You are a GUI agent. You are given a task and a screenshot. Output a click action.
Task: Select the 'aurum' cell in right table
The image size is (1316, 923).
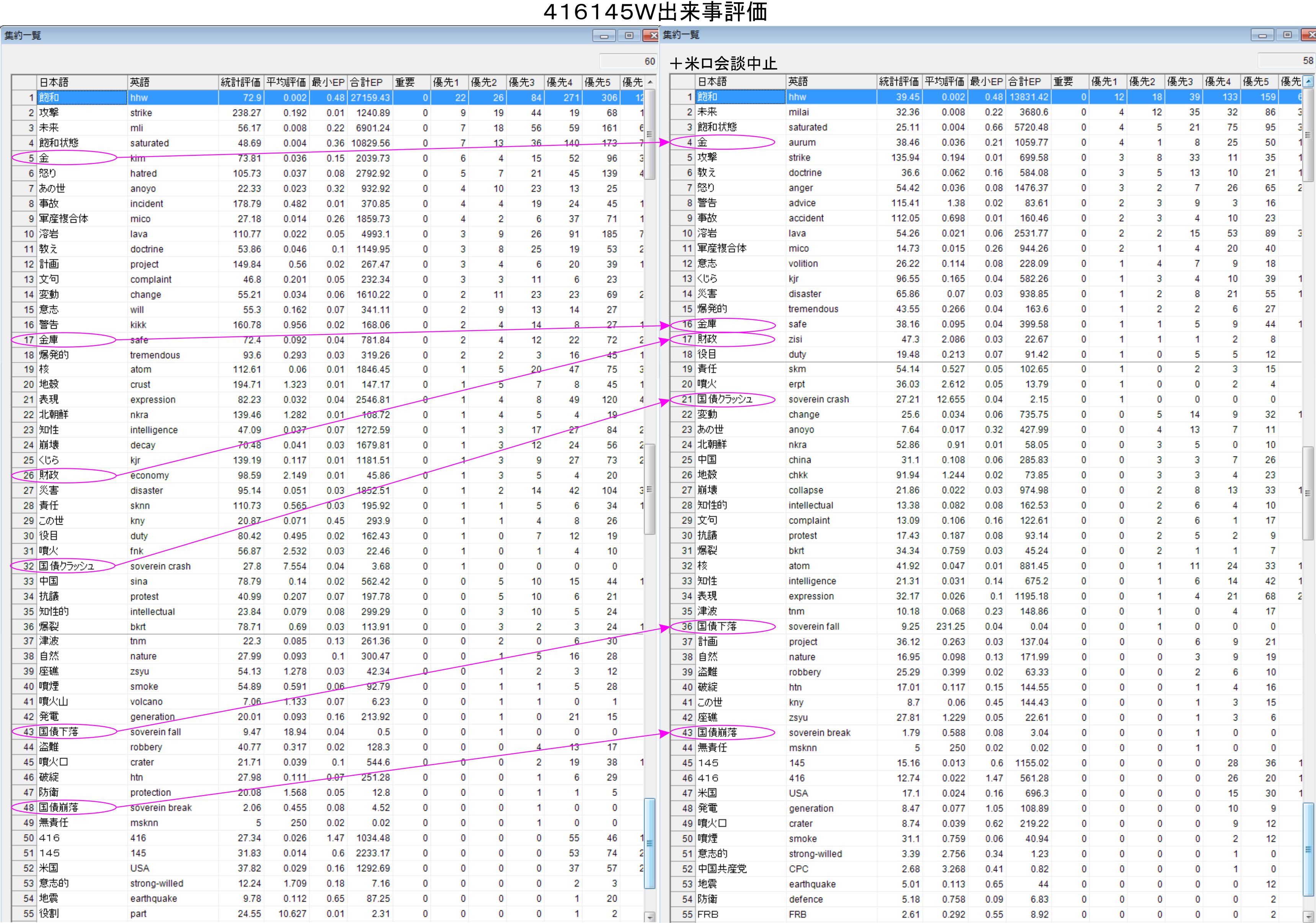pyautogui.click(x=802, y=143)
